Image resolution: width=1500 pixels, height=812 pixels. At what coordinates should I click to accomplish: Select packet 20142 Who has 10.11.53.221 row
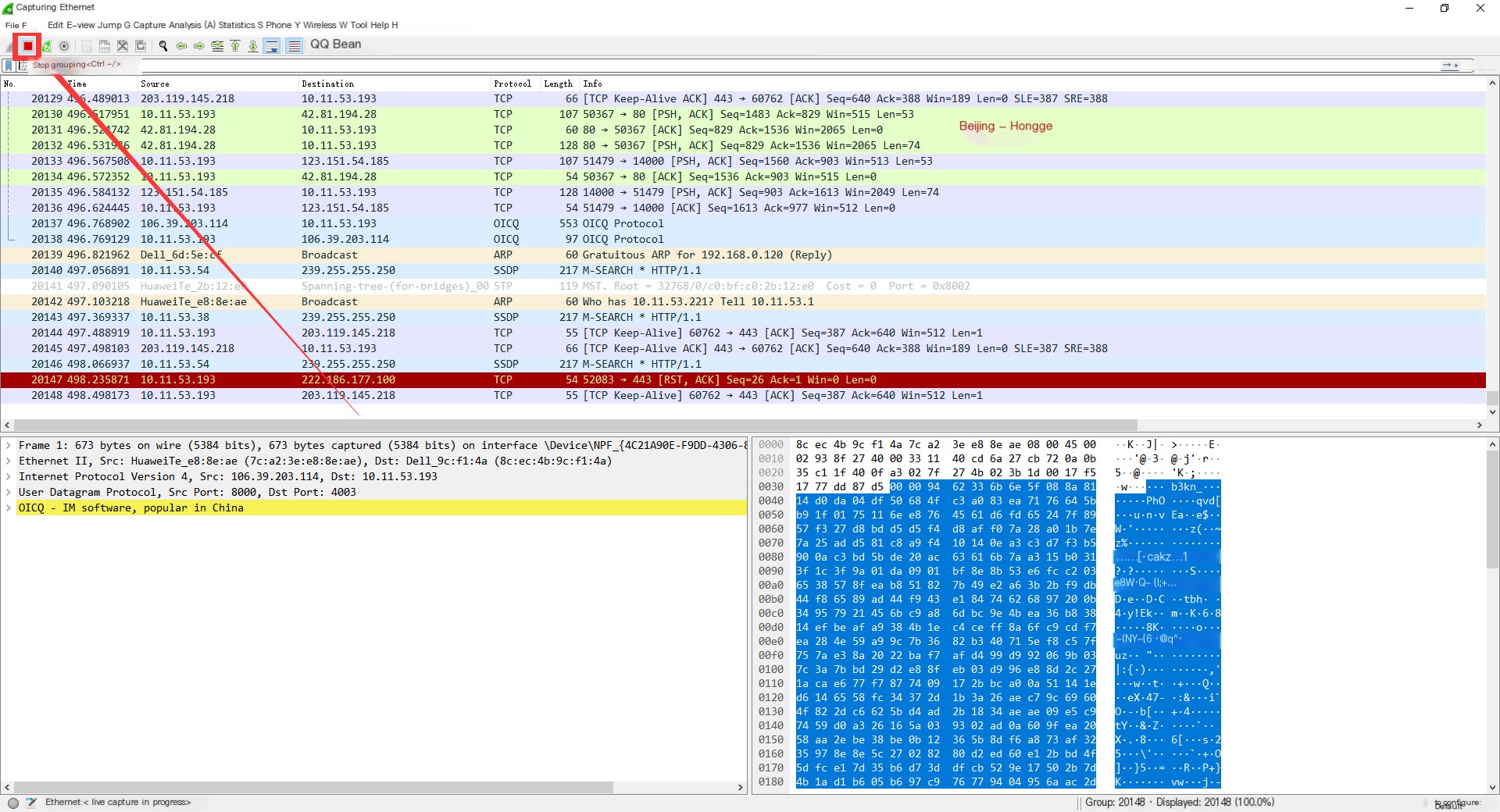coord(743,302)
